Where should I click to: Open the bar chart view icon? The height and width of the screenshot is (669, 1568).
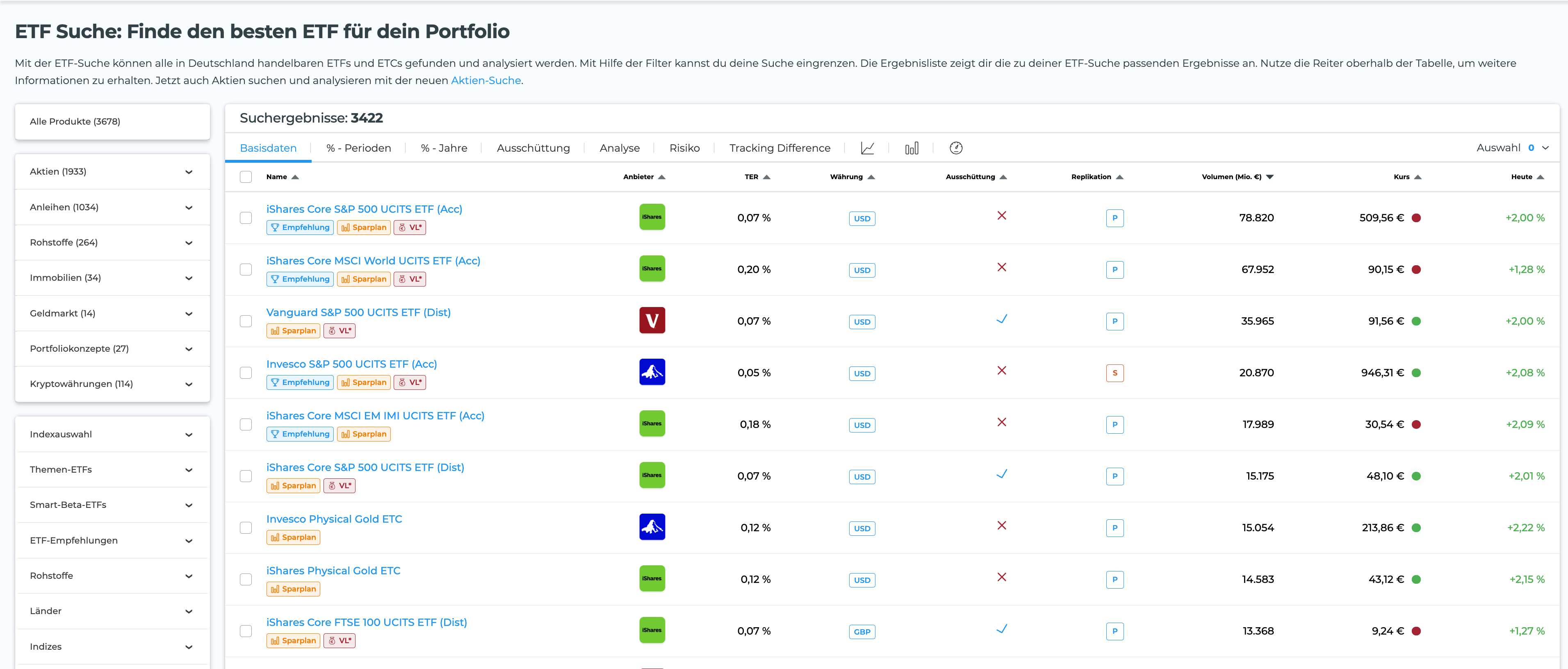(911, 148)
